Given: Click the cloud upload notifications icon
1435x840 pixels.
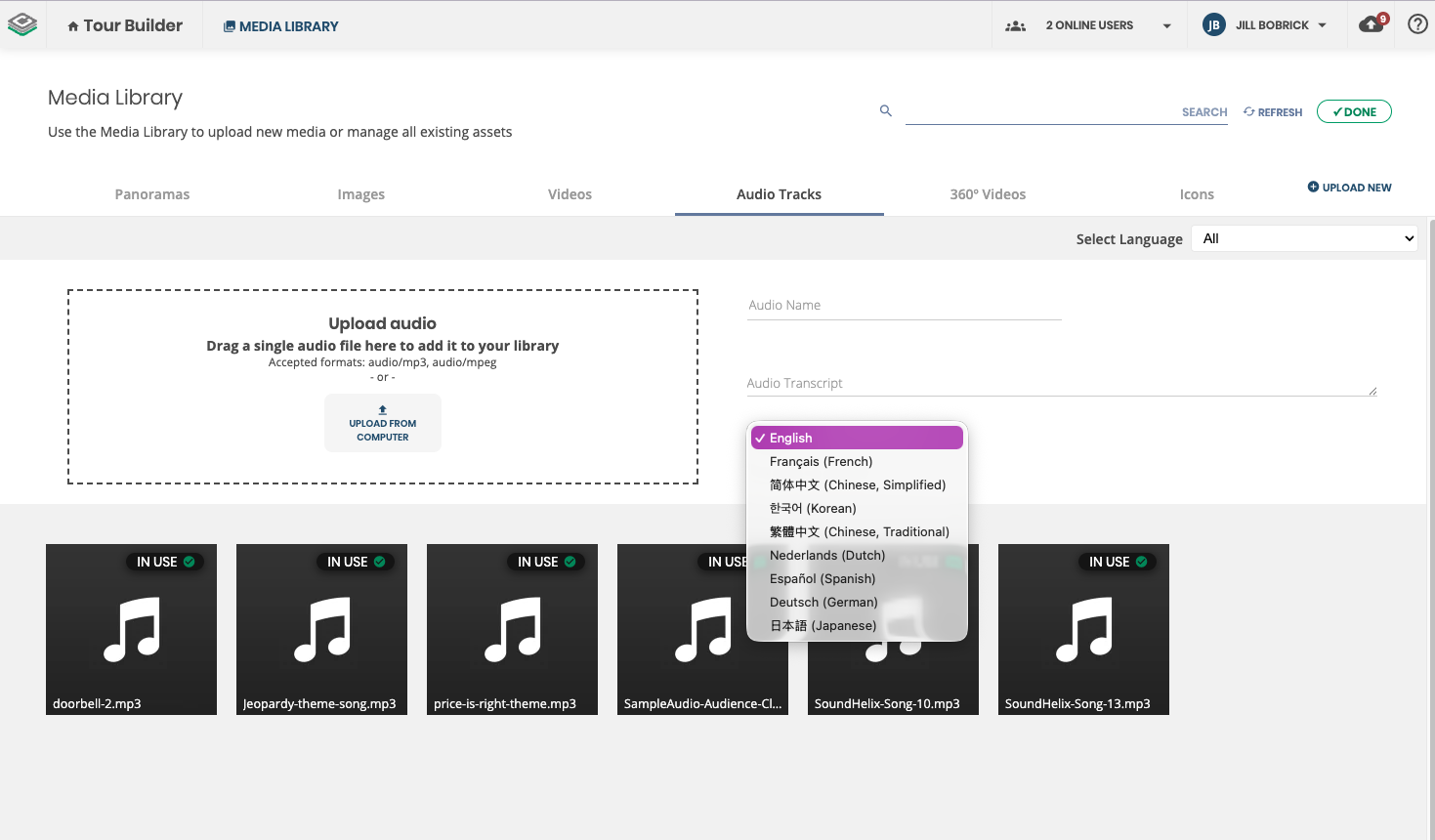Looking at the screenshot, I should (x=1372, y=24).
